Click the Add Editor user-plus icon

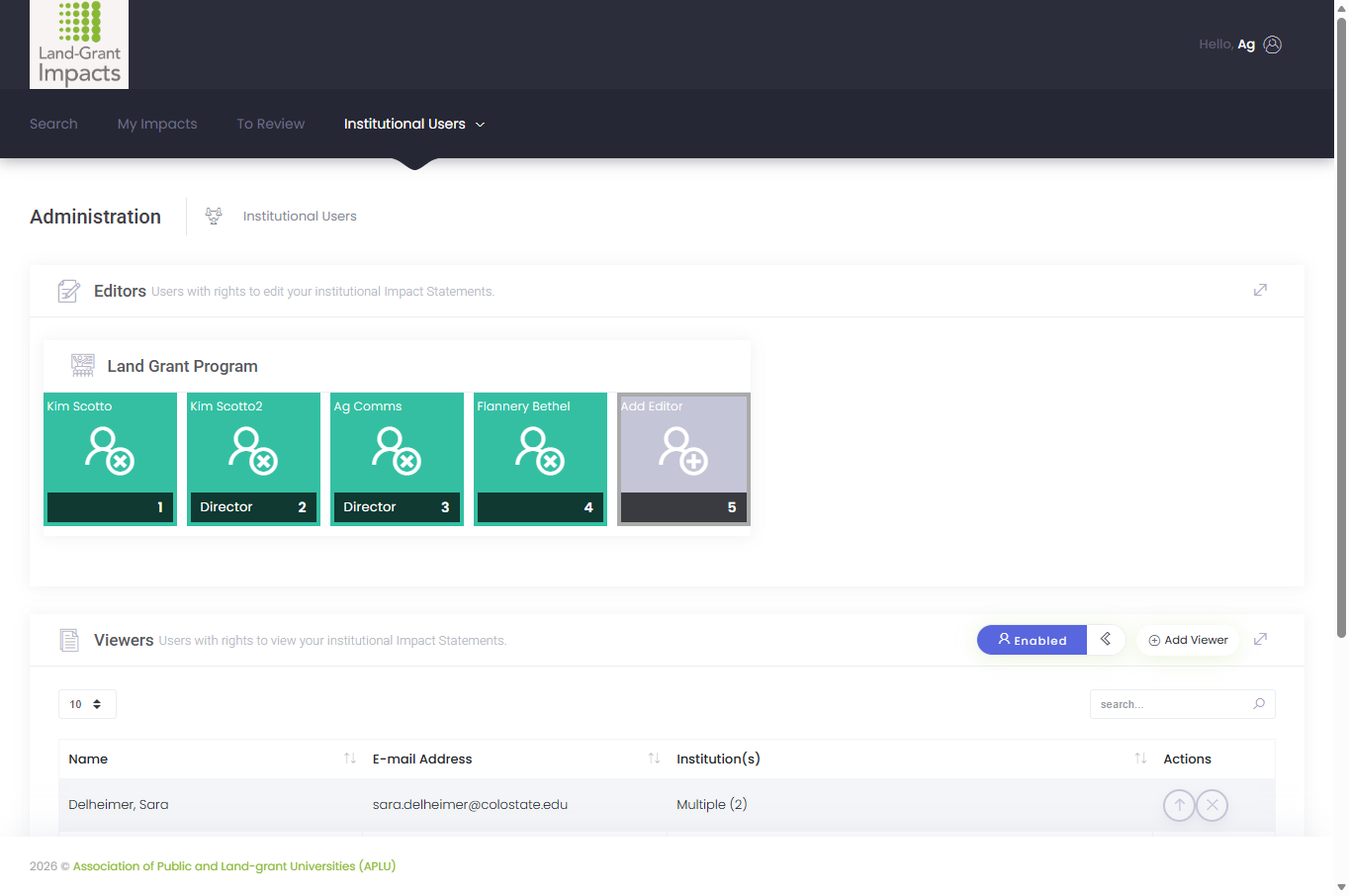[x=683, y=450]
